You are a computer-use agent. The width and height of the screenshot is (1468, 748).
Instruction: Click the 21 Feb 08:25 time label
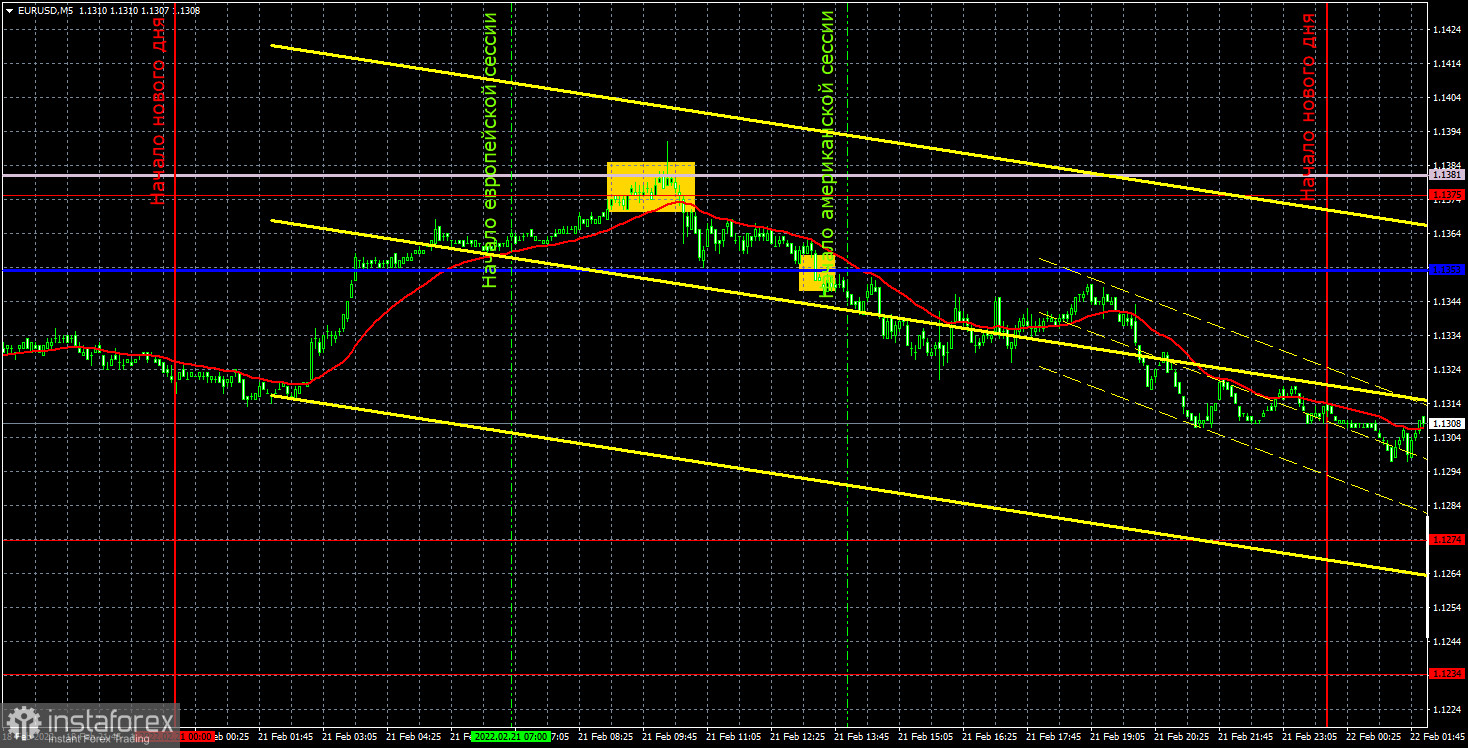coord(608,736)
